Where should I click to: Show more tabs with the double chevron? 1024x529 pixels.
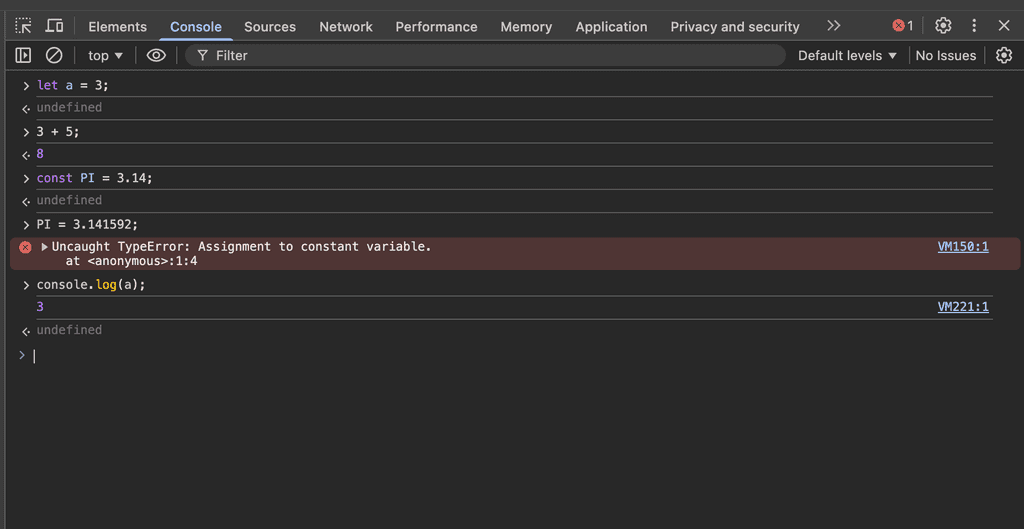pos(833,26)
